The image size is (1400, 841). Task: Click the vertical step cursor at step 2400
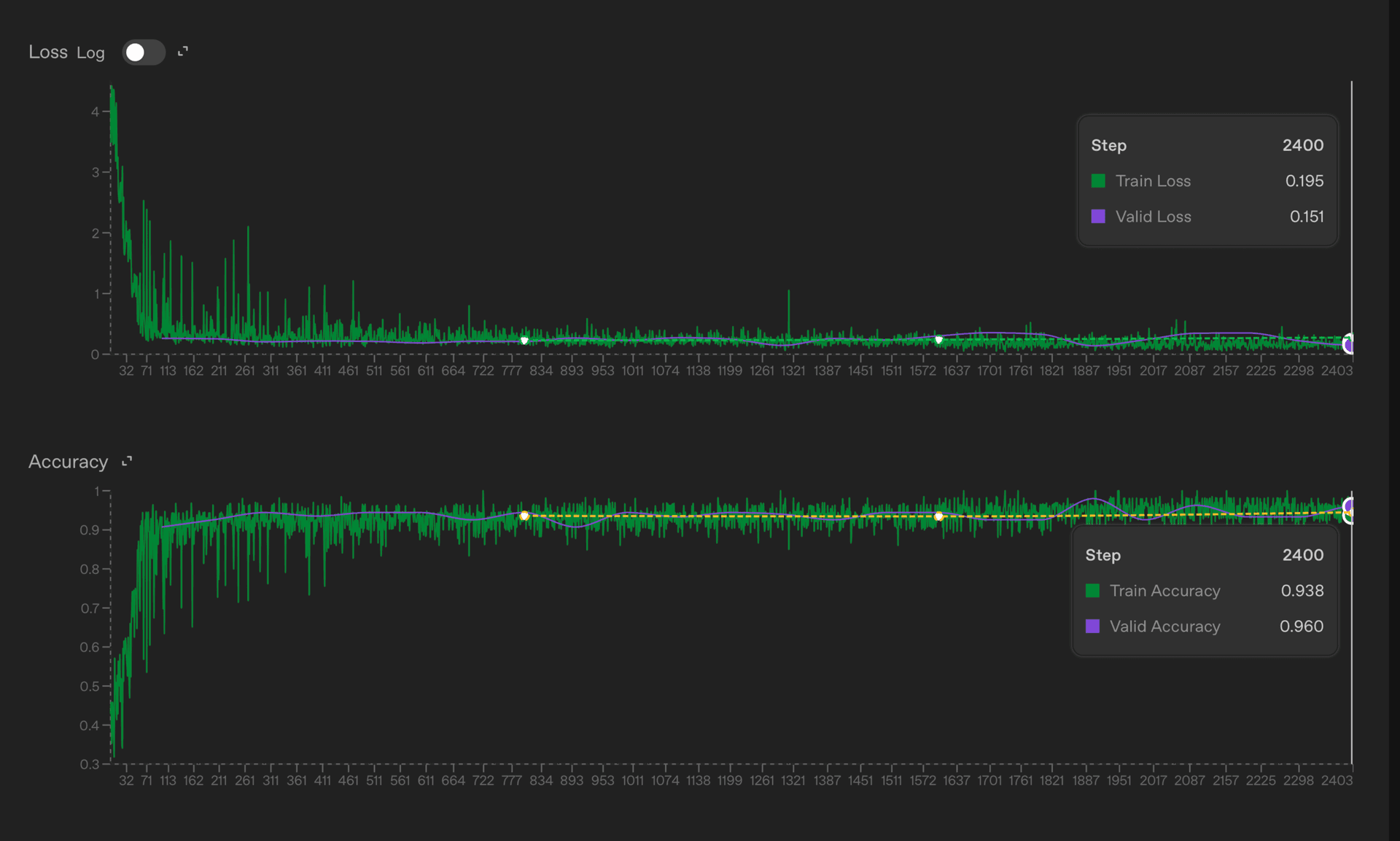(x=1352, y=219)
